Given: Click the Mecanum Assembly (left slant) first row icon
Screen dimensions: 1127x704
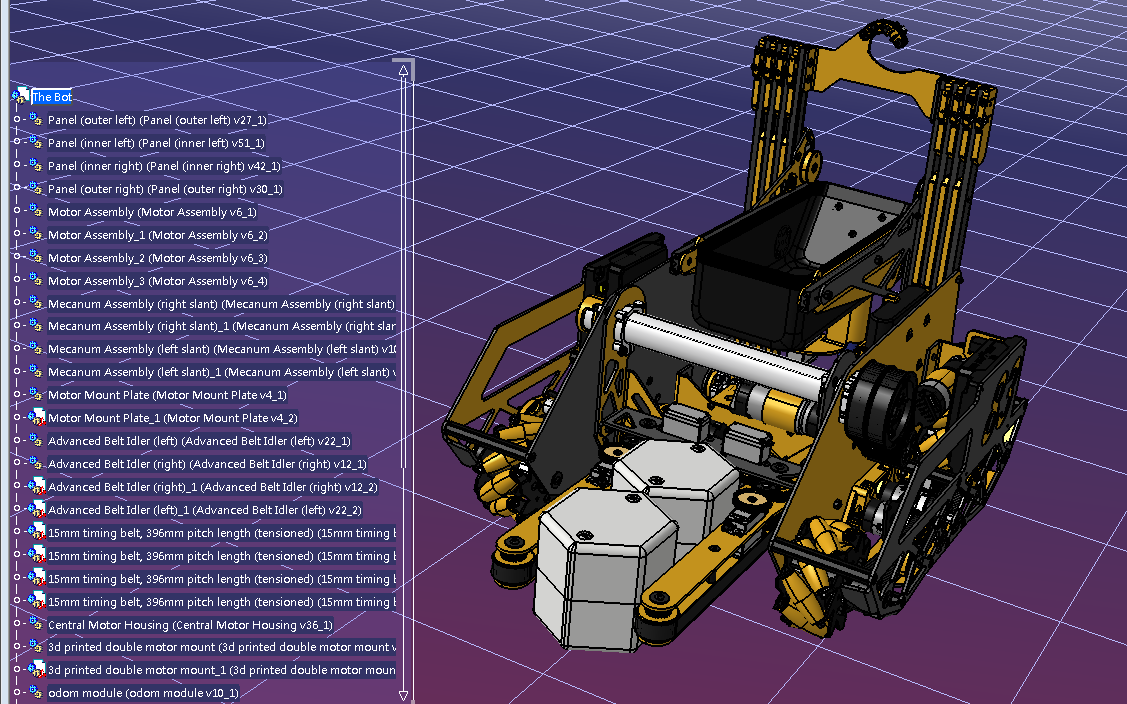Looking at the screenshot, I should 35,349.
